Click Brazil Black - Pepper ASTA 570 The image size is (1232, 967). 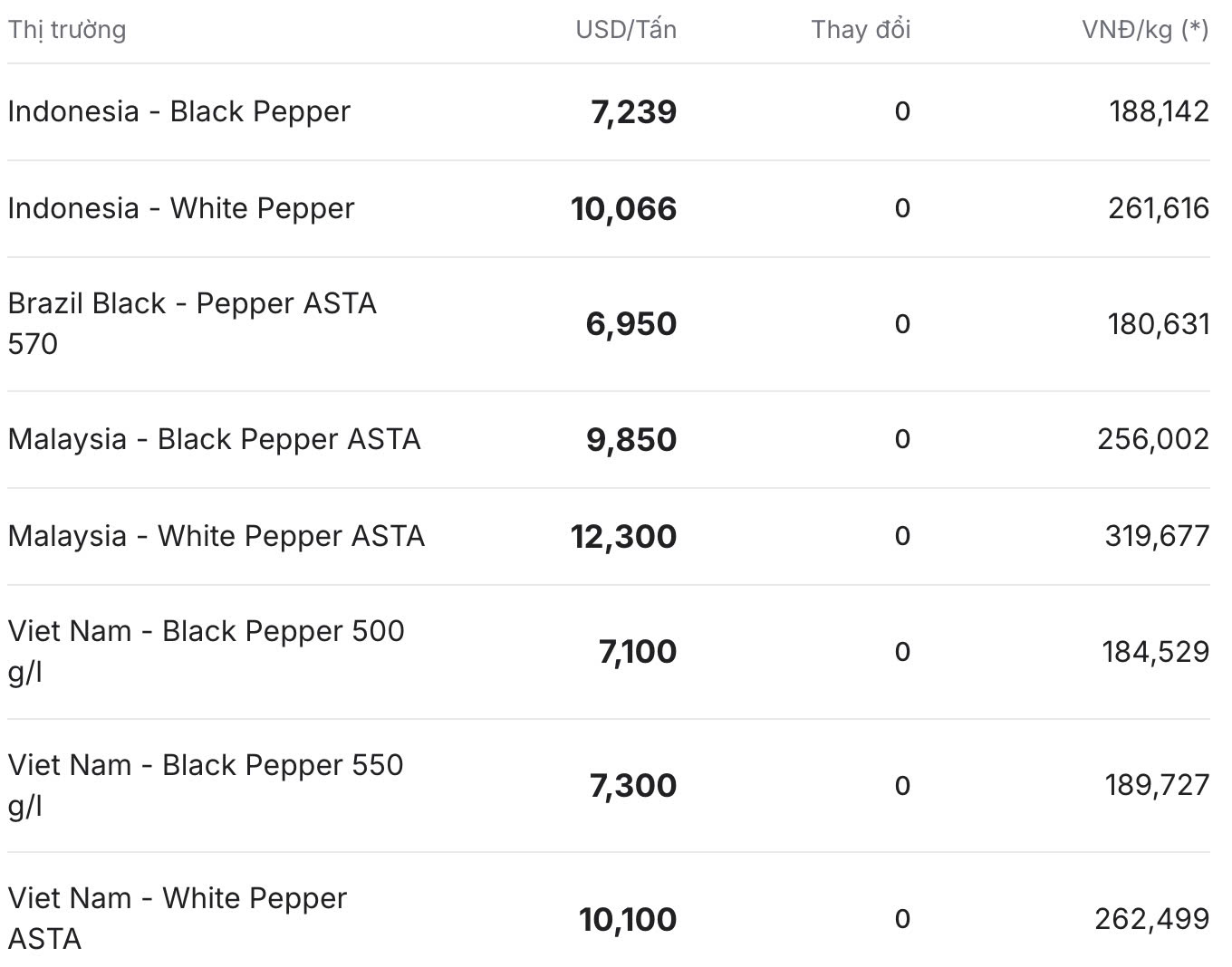(x=192, y=323)
